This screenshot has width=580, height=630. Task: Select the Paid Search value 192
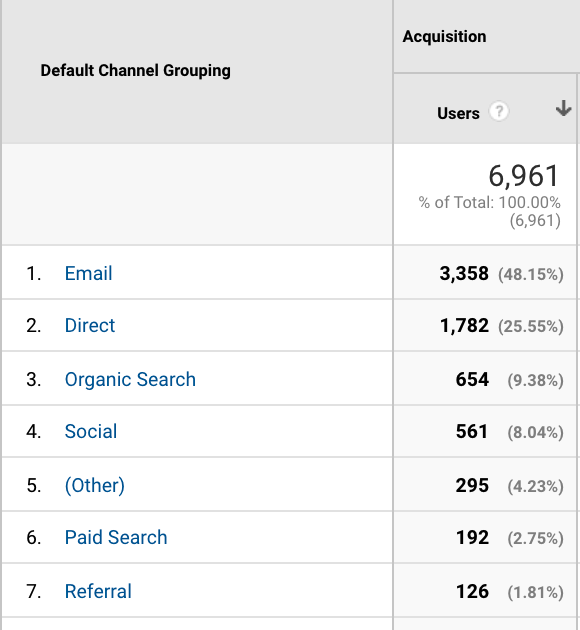(x=472, y=538)
